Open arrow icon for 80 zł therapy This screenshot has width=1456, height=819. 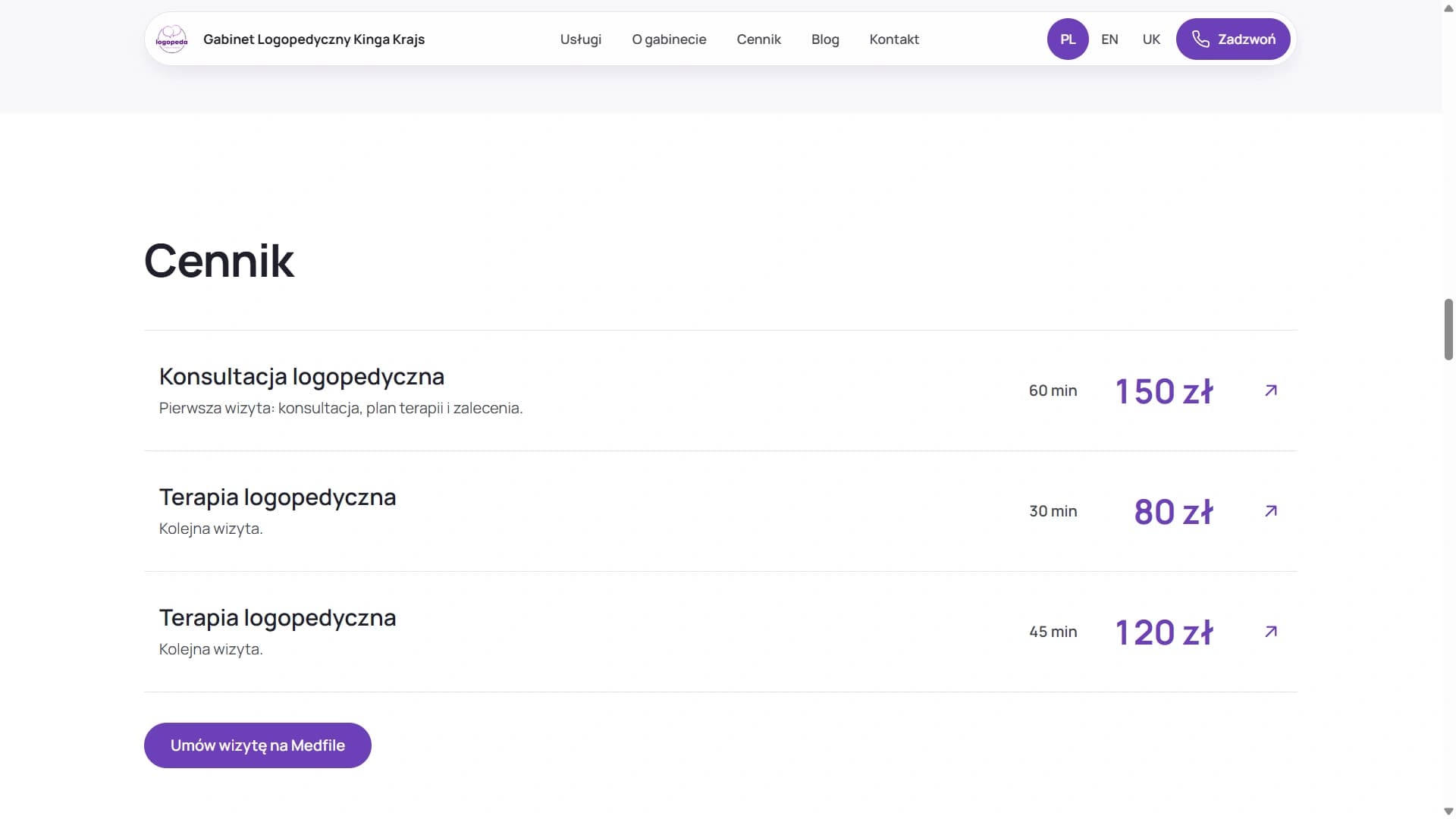(x=1271, y=511)
